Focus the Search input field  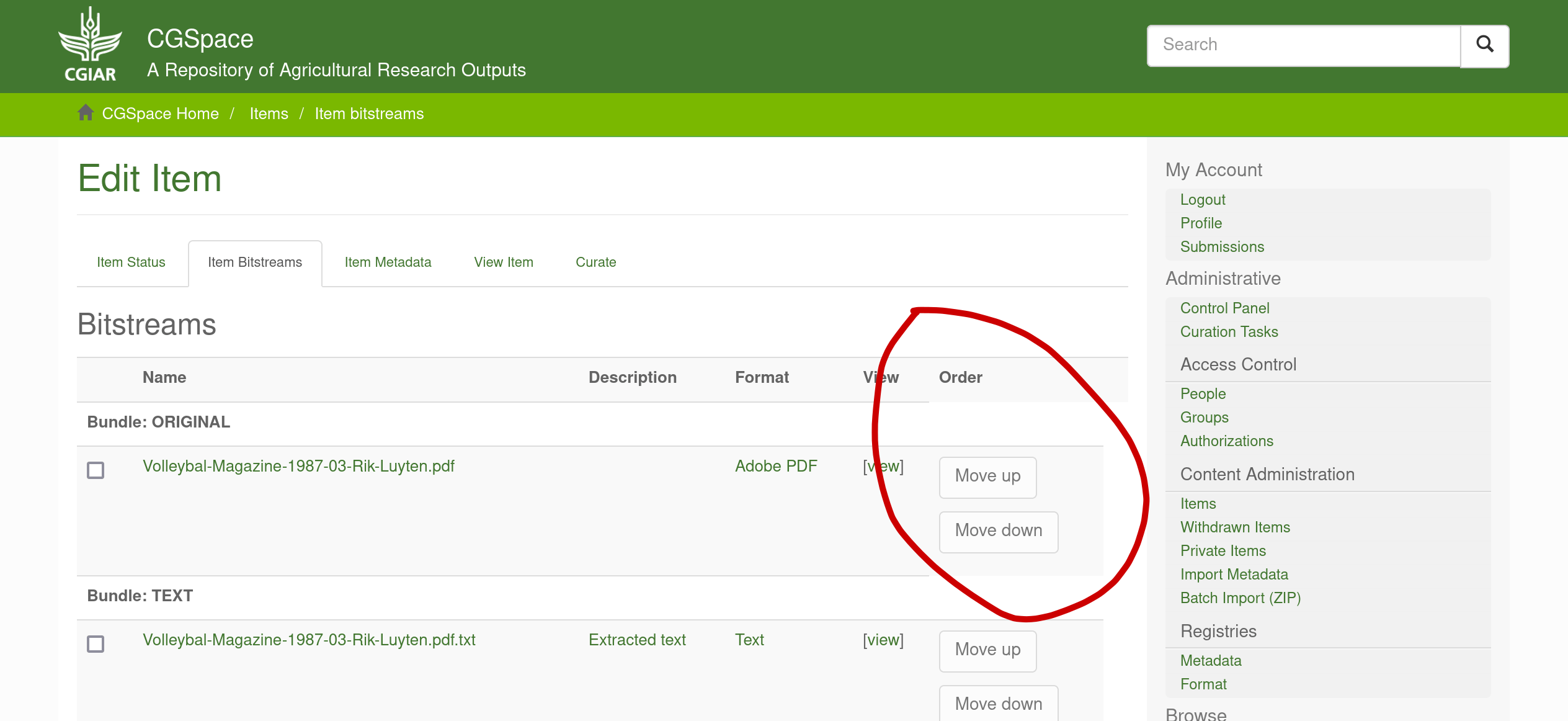click(1303, 45)
